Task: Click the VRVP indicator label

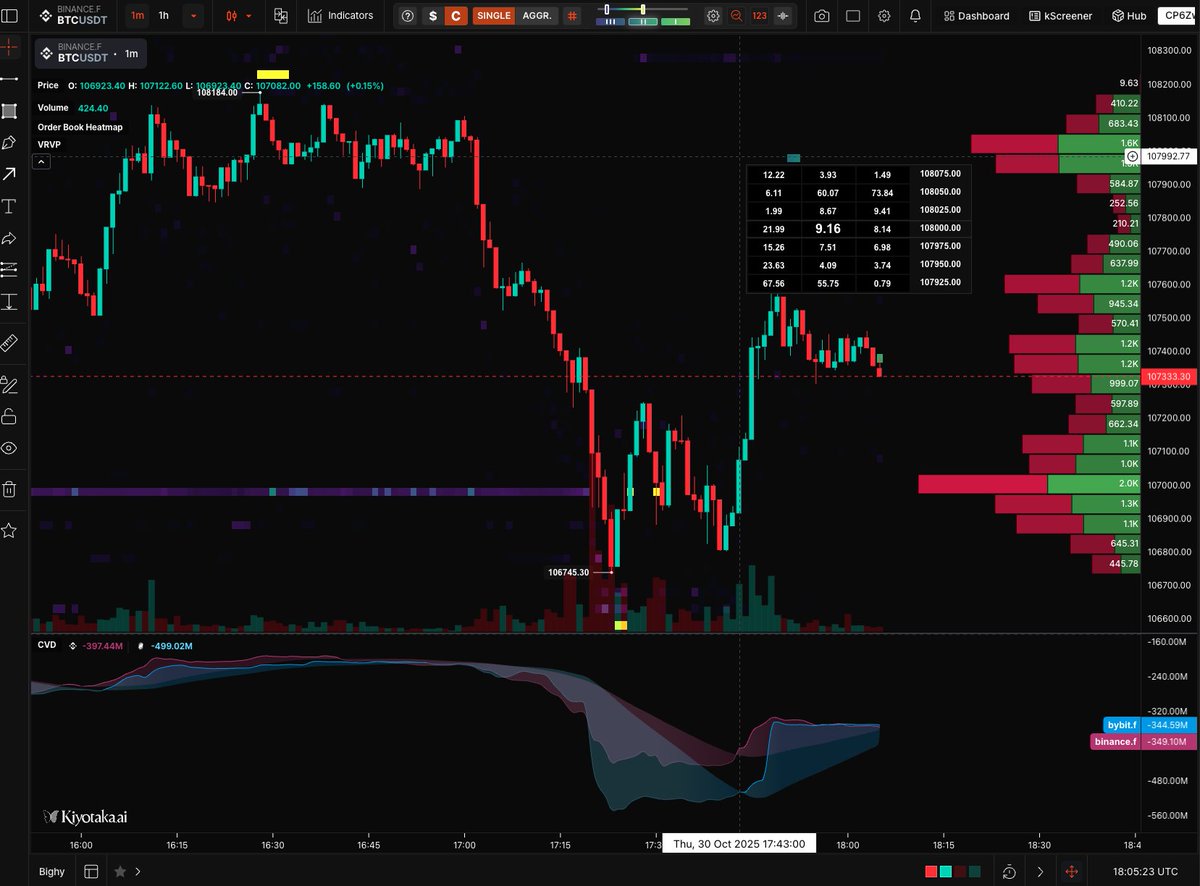Action: [50, 144]
